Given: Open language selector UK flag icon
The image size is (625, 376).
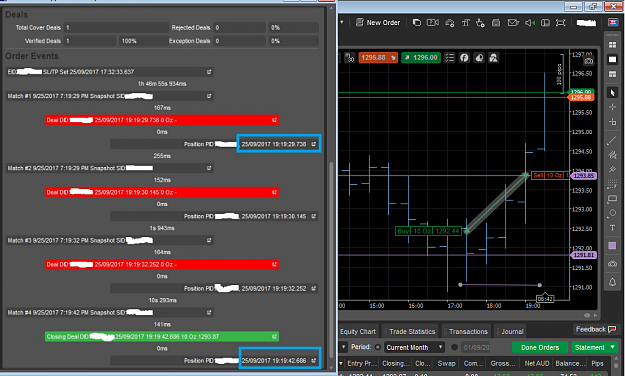Looking at the screenshot, I should [613, 22].
